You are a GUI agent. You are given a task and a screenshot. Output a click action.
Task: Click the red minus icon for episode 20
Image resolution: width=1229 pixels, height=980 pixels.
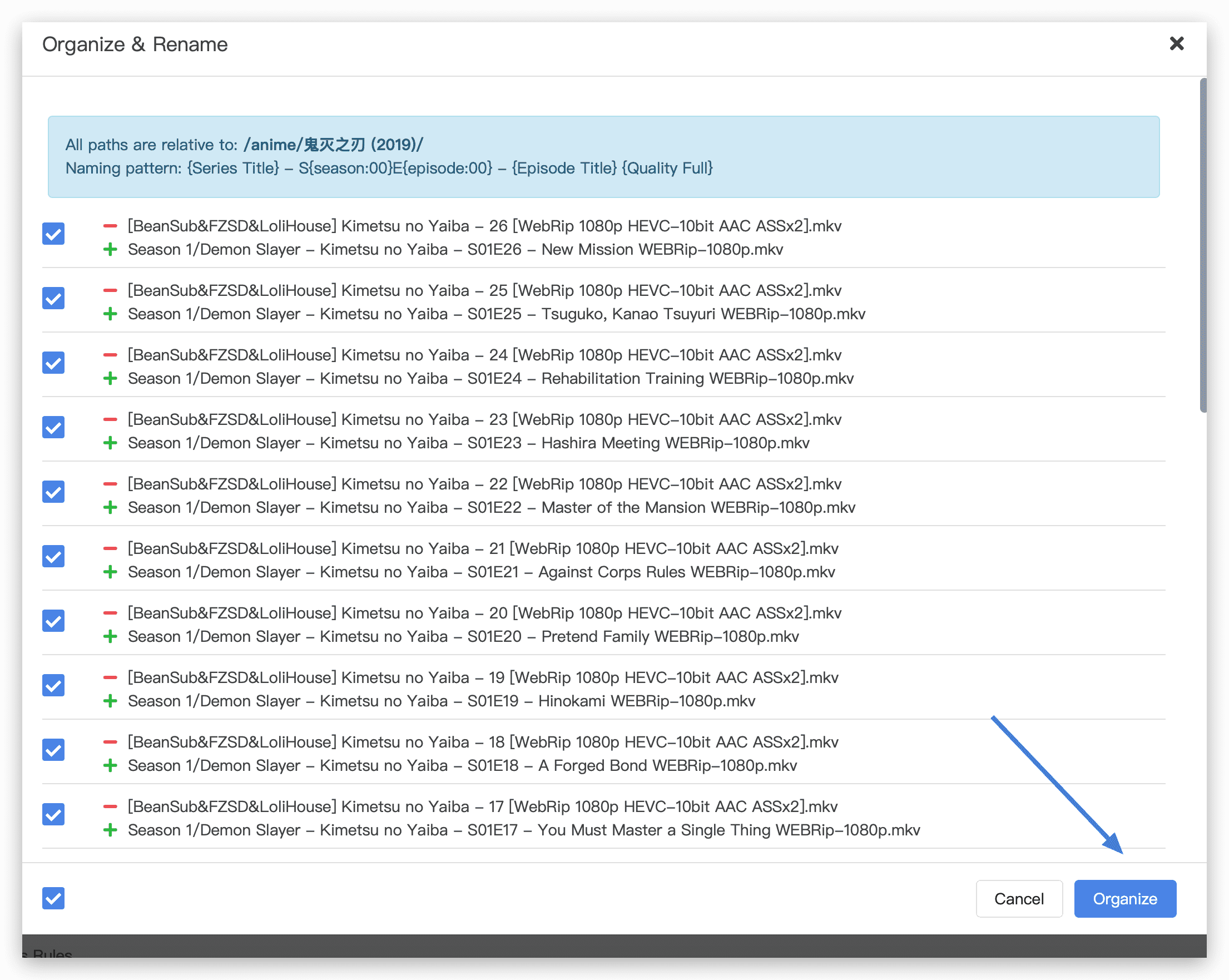pos(110,613)
